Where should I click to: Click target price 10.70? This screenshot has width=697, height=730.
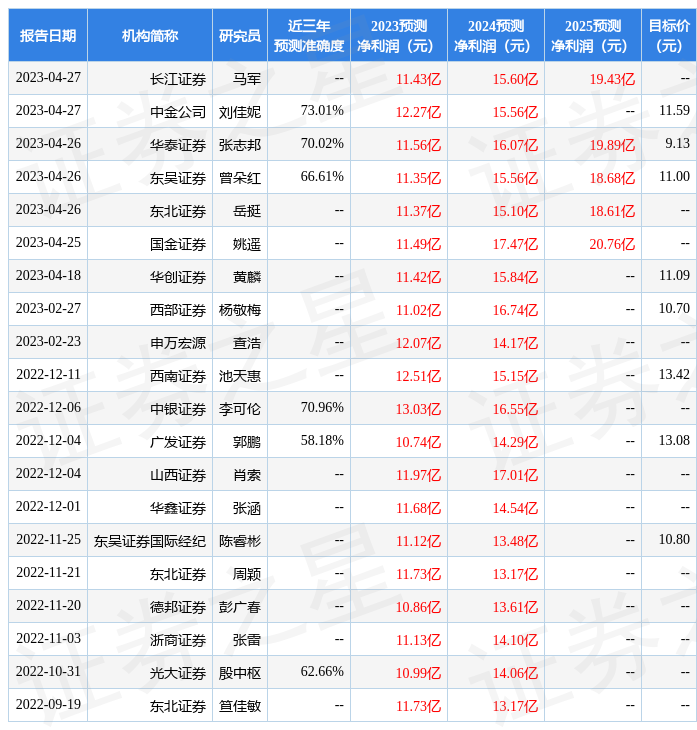tap(674, 309)
